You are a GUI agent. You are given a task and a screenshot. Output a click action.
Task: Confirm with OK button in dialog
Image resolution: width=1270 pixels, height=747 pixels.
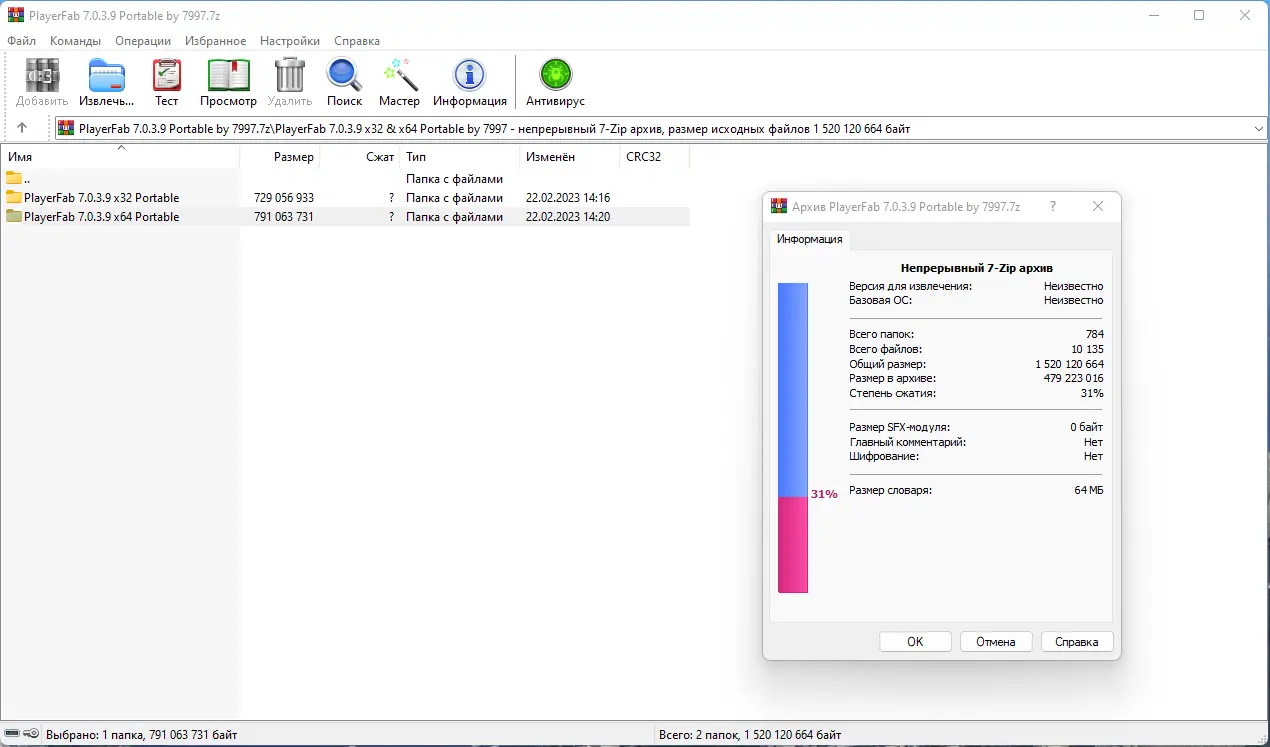click(x=915, y=642)
